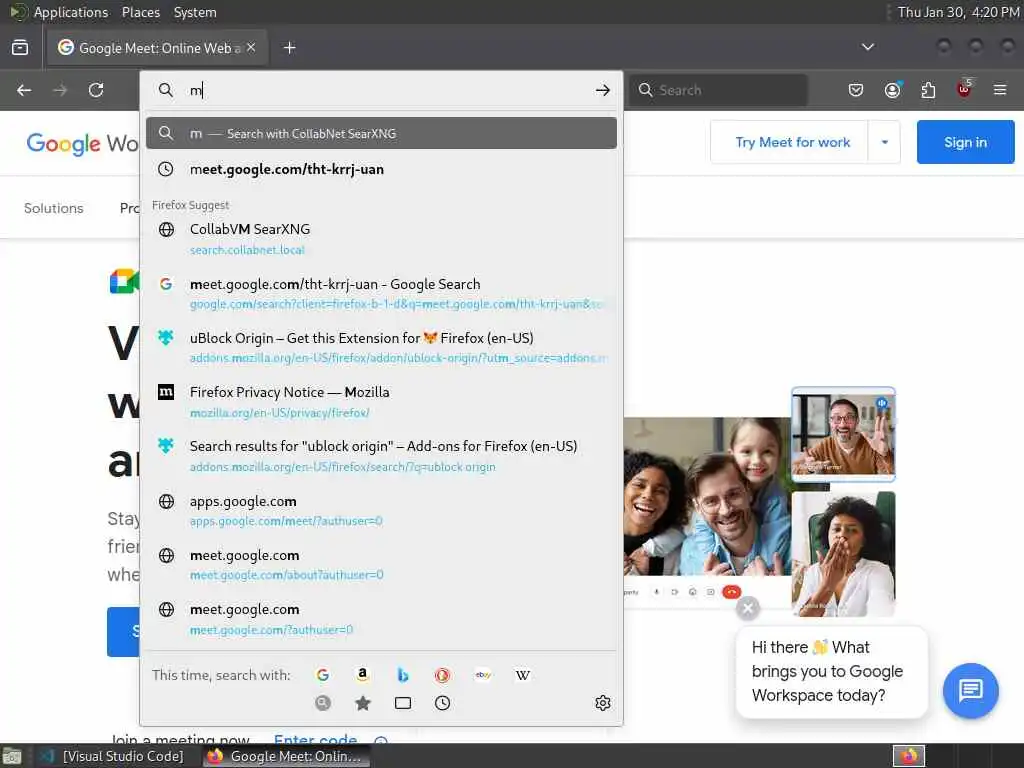1024x768 pixels.
Task: Expand the list all tabs chevron
Action: point(868,47)
